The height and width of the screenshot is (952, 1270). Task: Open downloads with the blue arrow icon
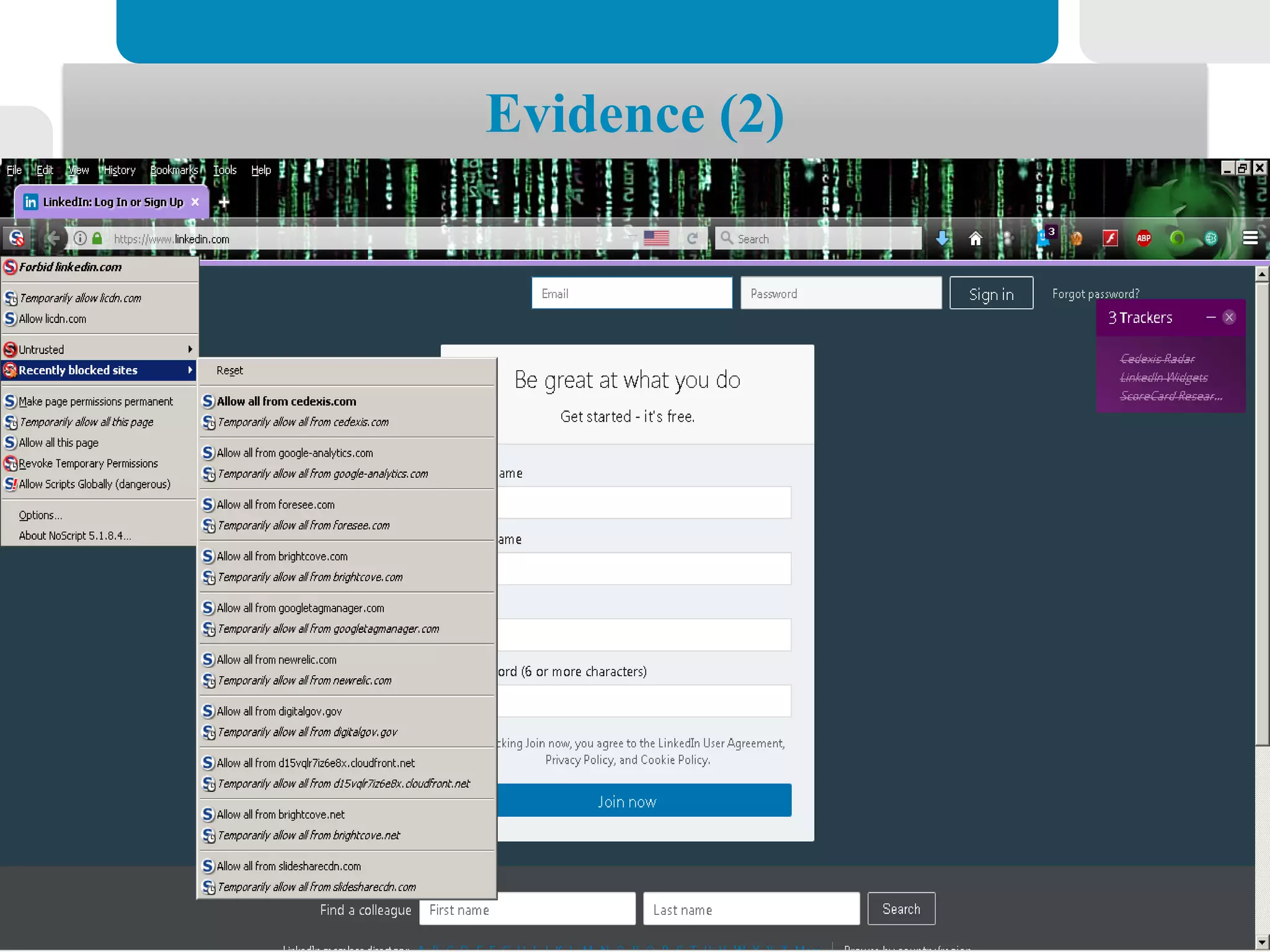[x=942, y=238]
